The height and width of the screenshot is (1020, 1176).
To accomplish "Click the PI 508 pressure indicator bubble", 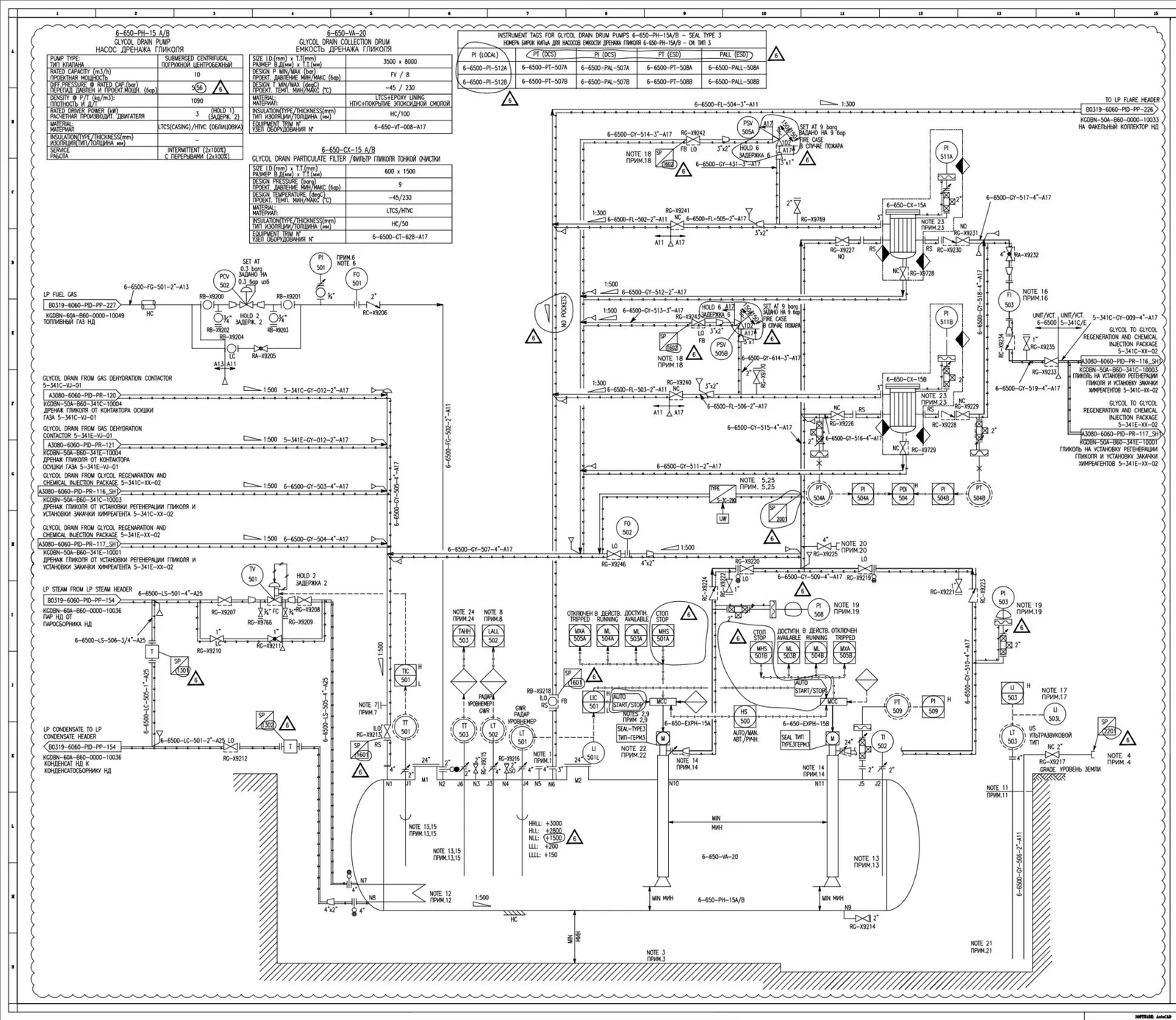I will [819, 609].
